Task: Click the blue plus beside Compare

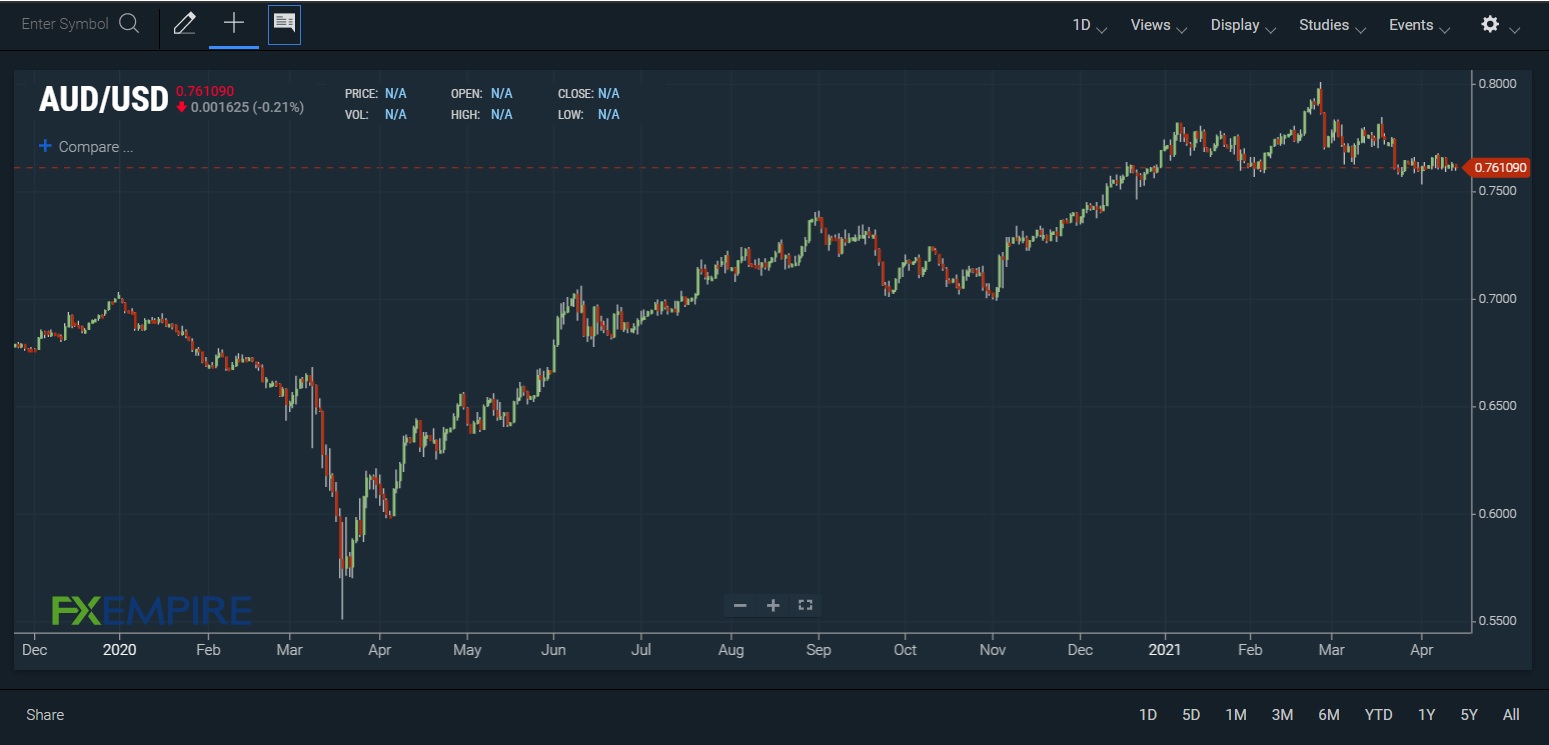Action: tap(45, 147)
